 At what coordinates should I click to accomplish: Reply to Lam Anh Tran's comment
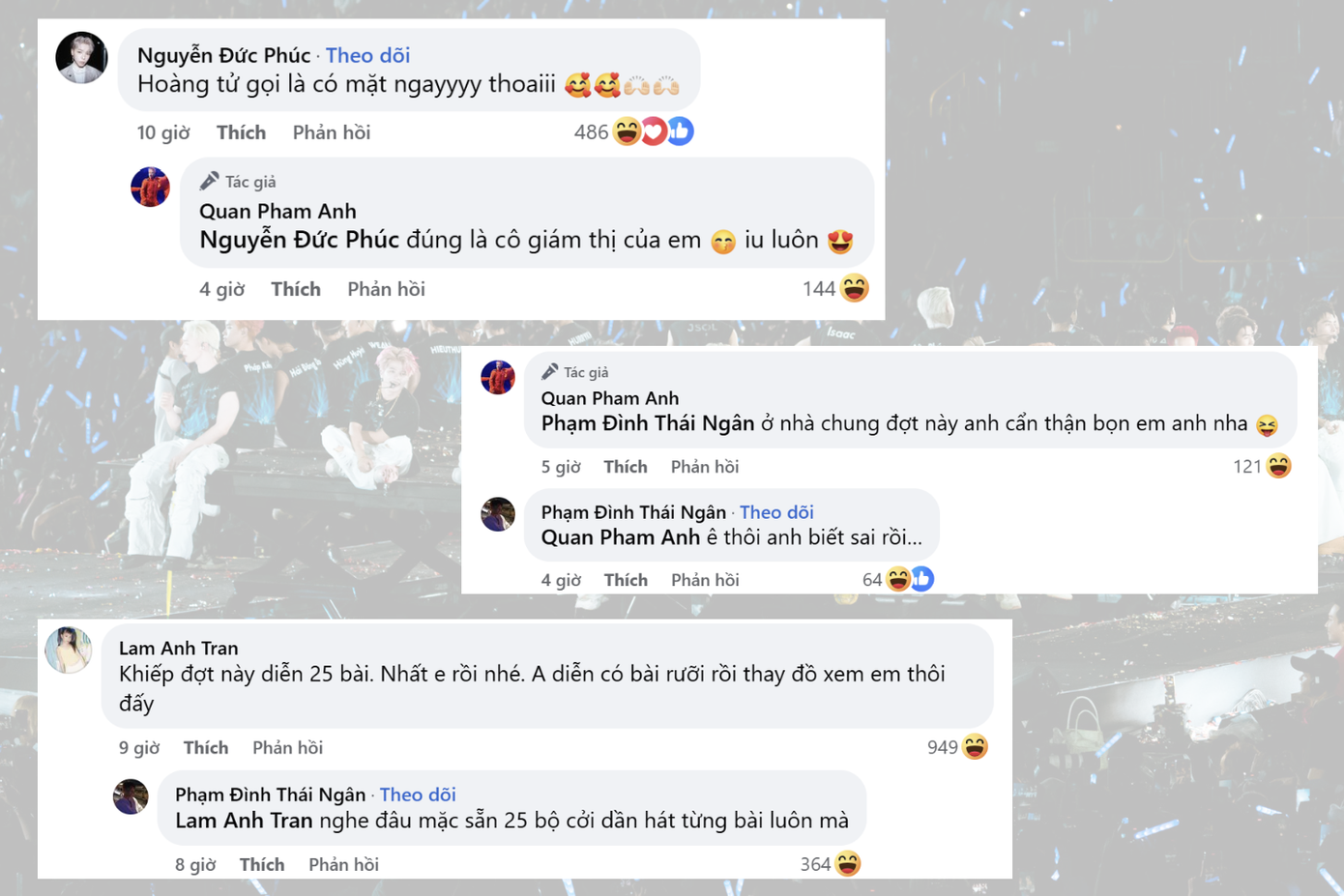coord(287,748)
